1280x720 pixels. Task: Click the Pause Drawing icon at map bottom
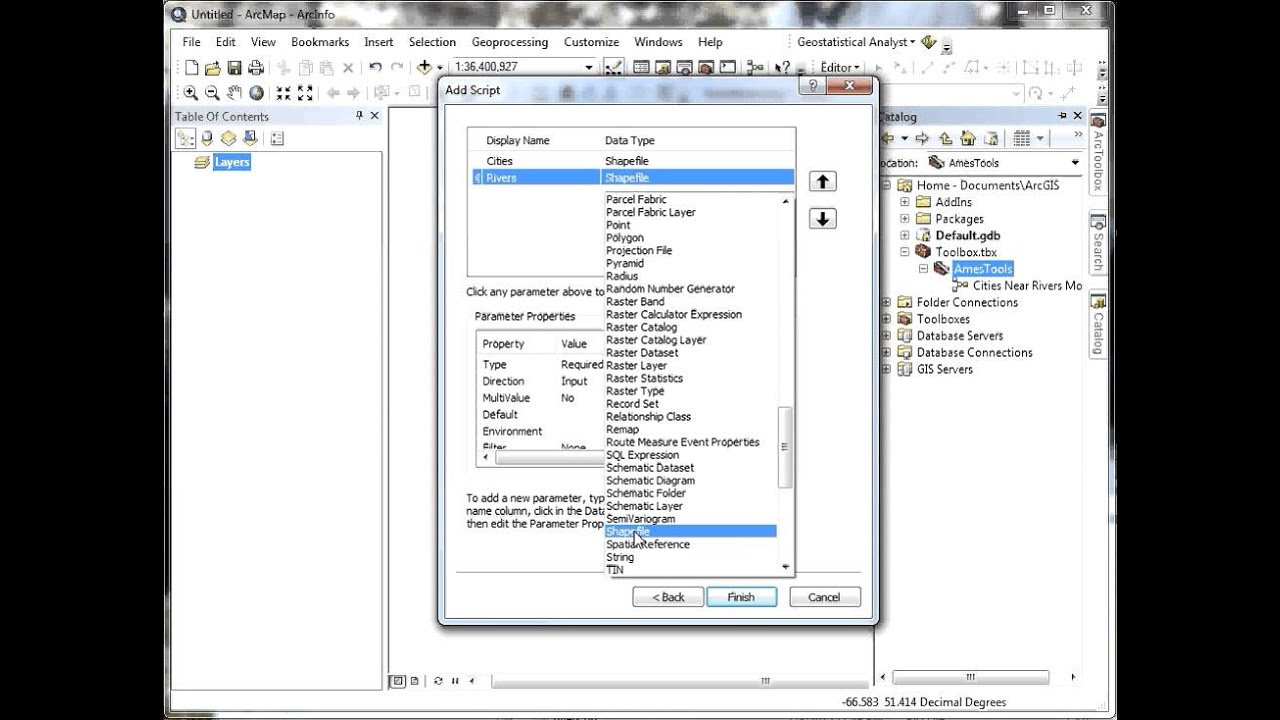pos(455,681)
